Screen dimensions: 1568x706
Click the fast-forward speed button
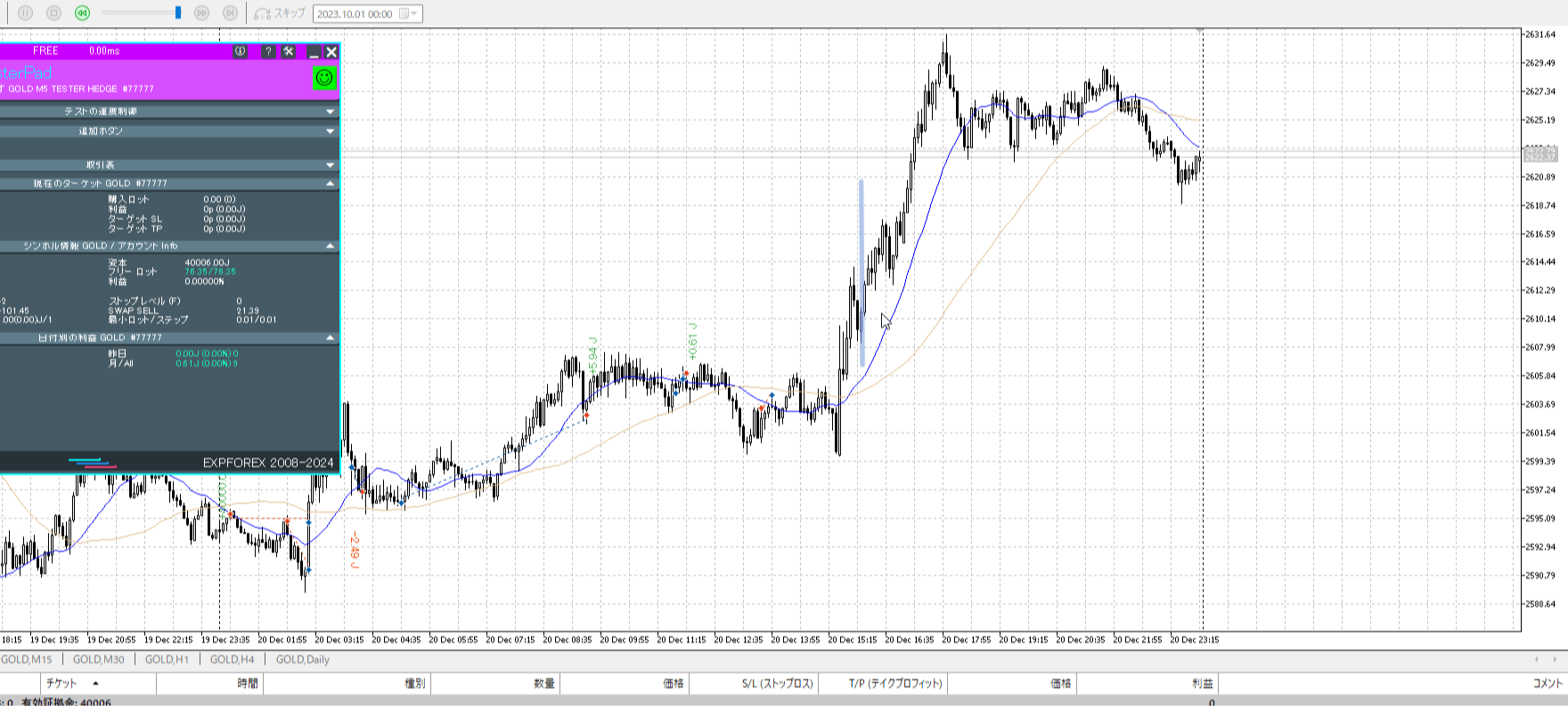pos(201,13)
